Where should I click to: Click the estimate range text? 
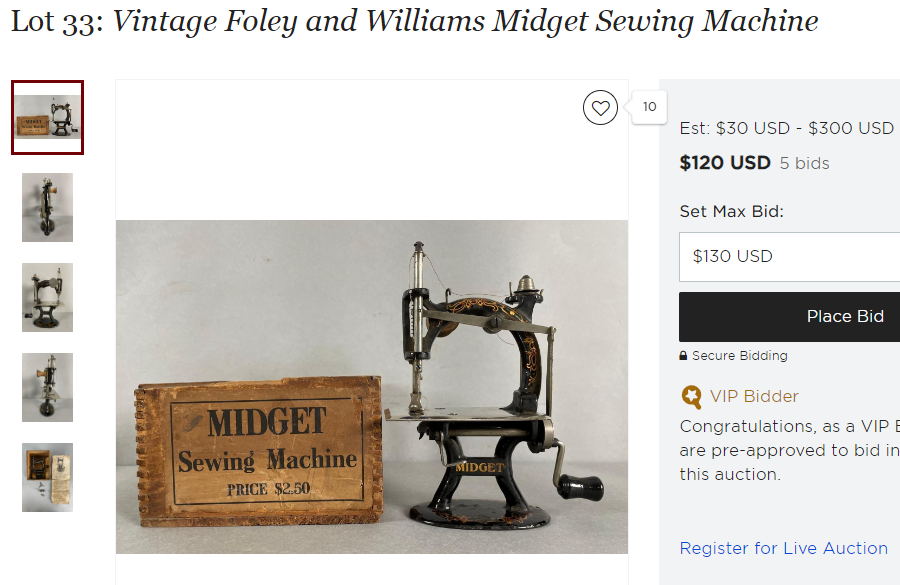click(786, 128)
